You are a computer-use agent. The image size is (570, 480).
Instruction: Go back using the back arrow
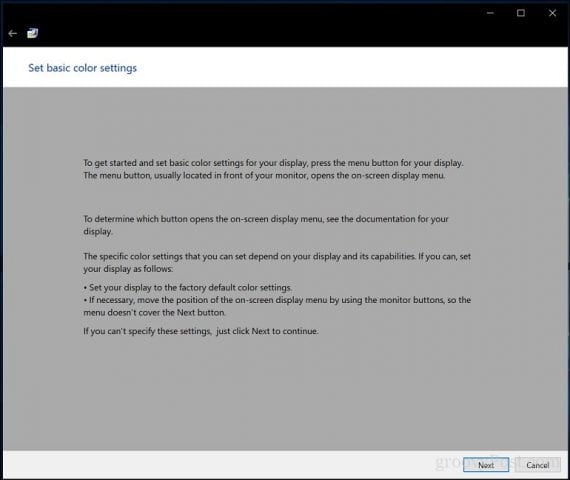point(13,33)
